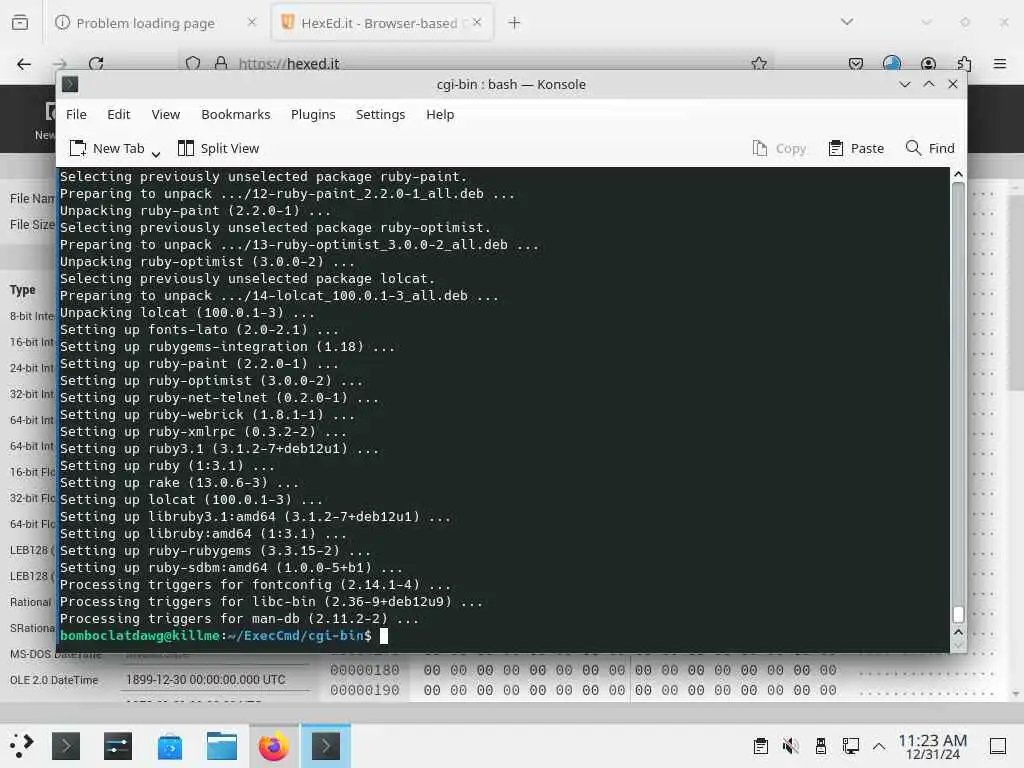Image resolution: width=1024 pixels, height=768 pixels.
Task: Click the network connection tray icon
Action: point(850,746)
